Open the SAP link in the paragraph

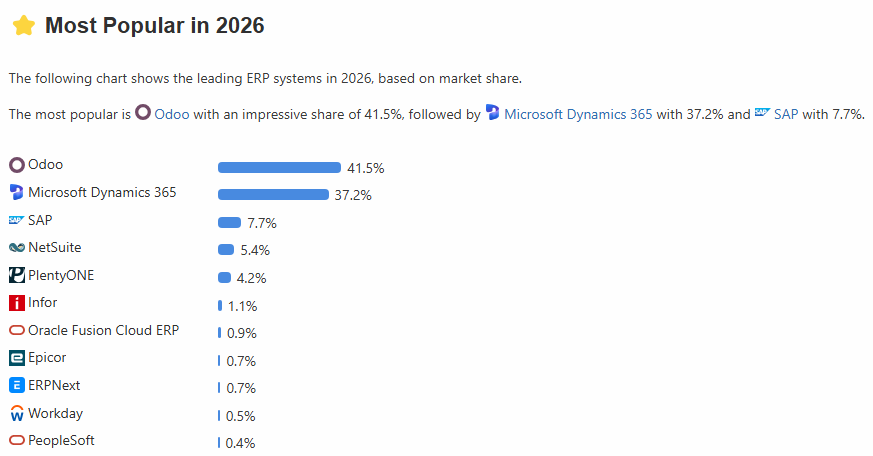click(786, 114)
